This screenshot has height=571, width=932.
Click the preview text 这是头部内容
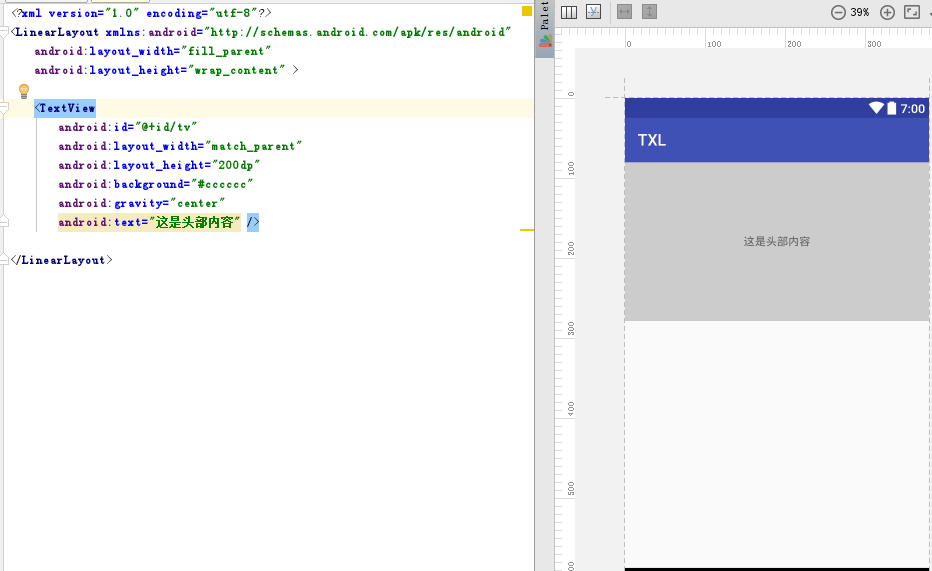777,241
